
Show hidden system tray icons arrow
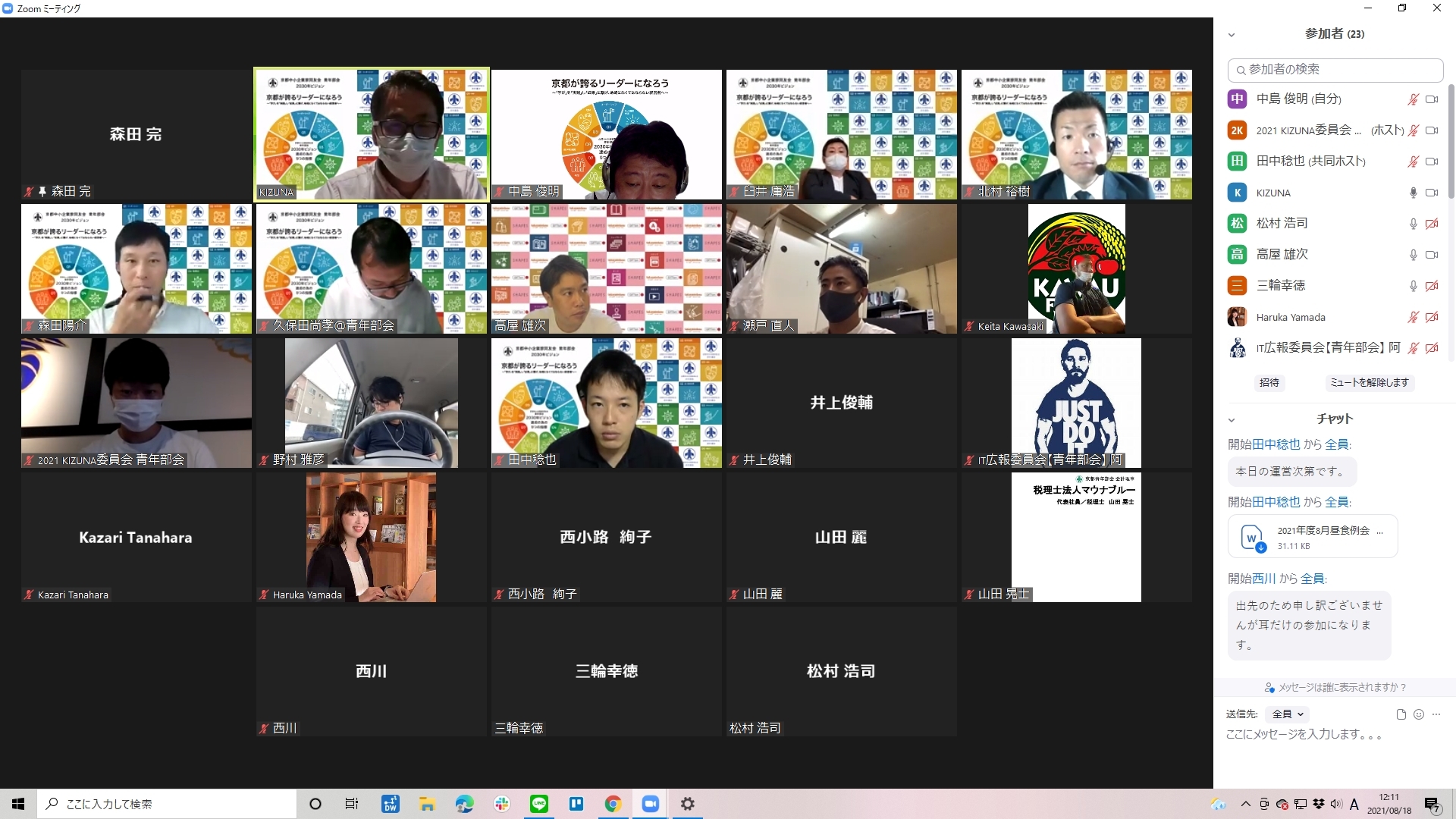1245,804
